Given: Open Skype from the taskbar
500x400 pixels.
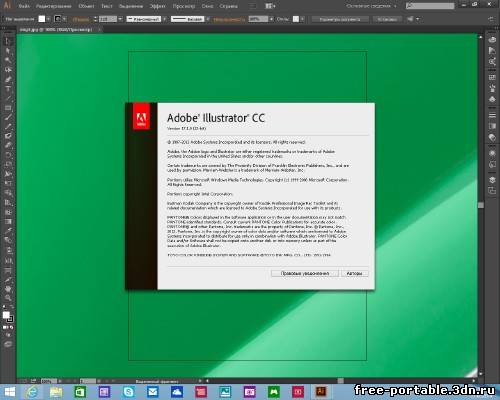Looking at the screenshot, I should 128,392.
